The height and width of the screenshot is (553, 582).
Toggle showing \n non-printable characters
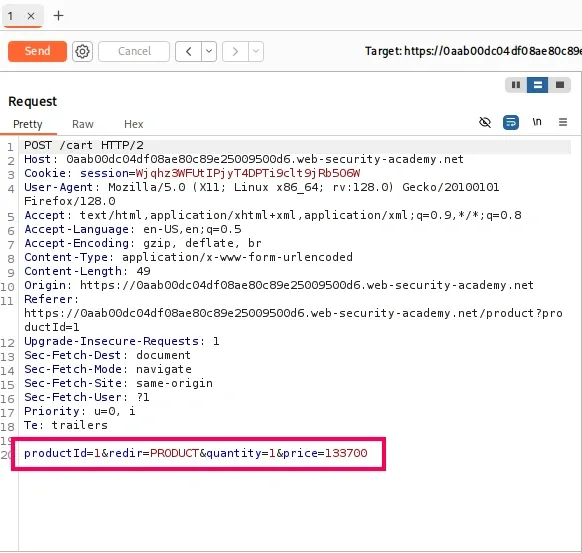(537, 122)
